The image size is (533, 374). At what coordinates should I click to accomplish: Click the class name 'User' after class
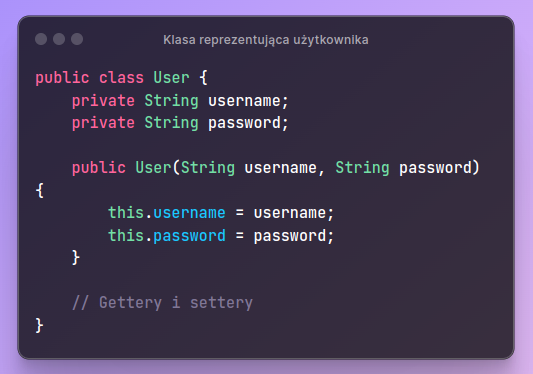tap(171, 78)
